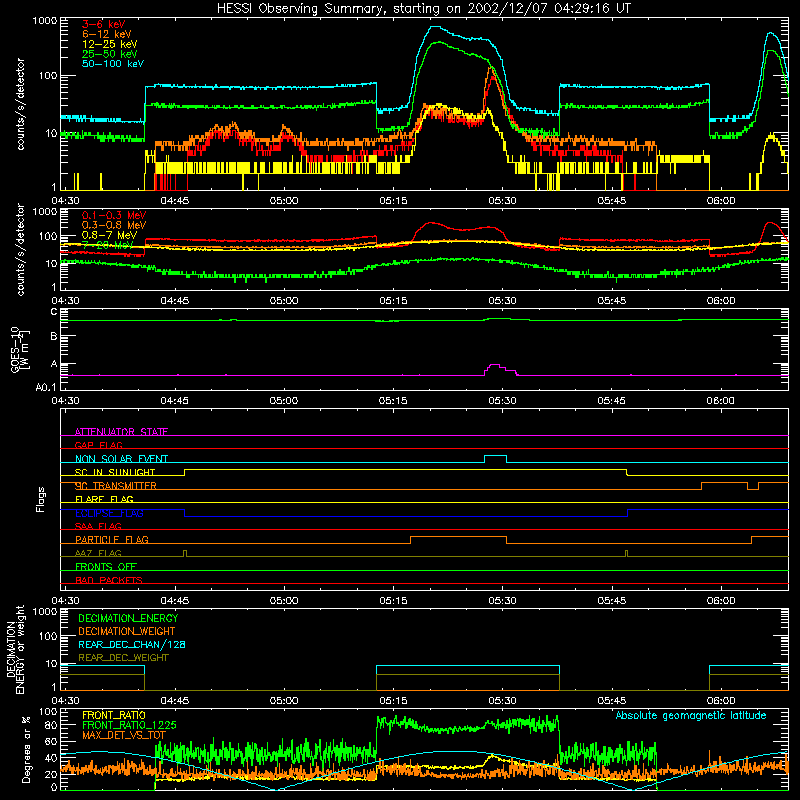Click 06:00 tick label under the GOES panel
The width and height of the screenshot is (800, 800).
pos(720,401)
